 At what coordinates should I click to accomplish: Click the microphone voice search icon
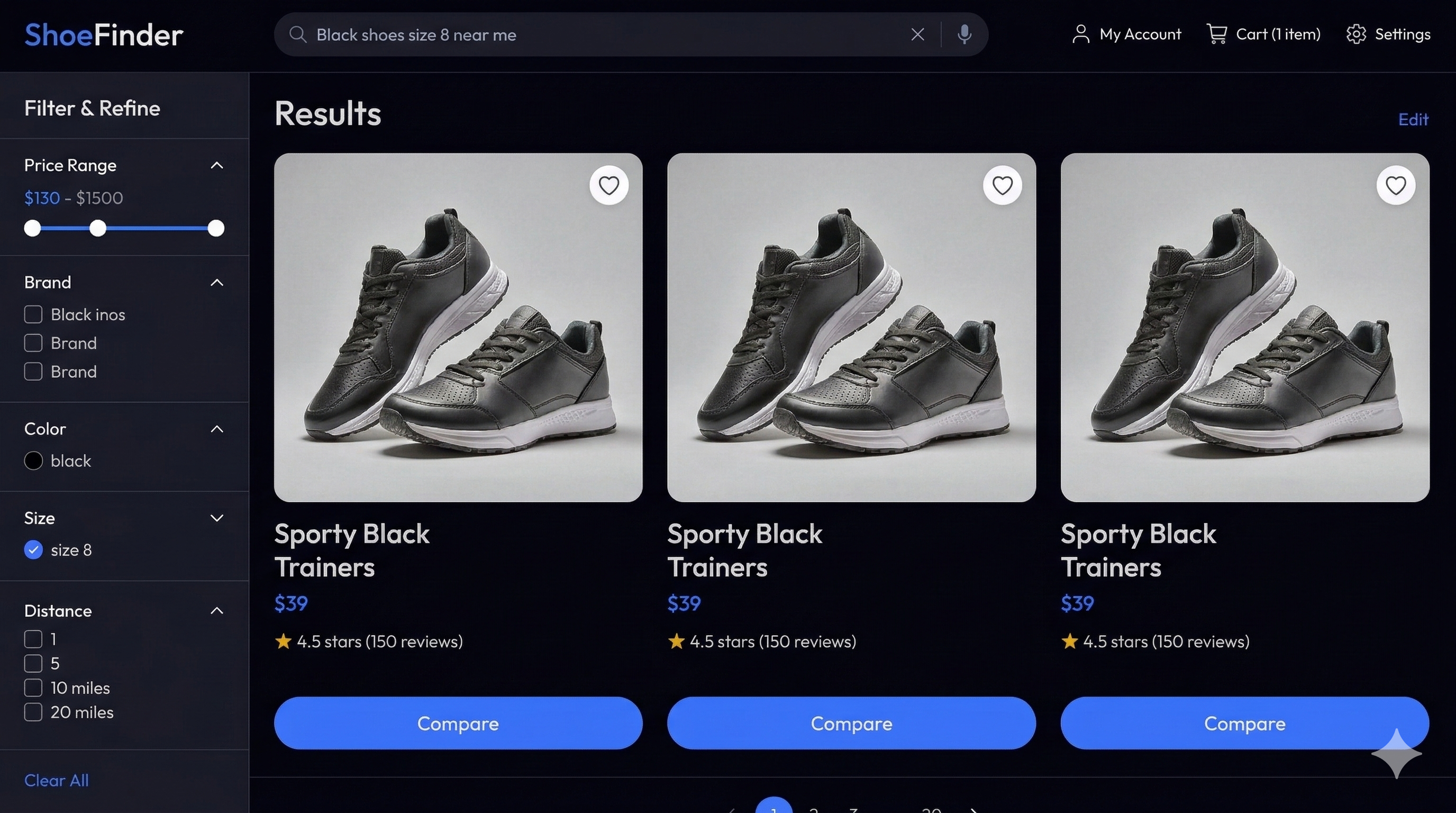964,34
